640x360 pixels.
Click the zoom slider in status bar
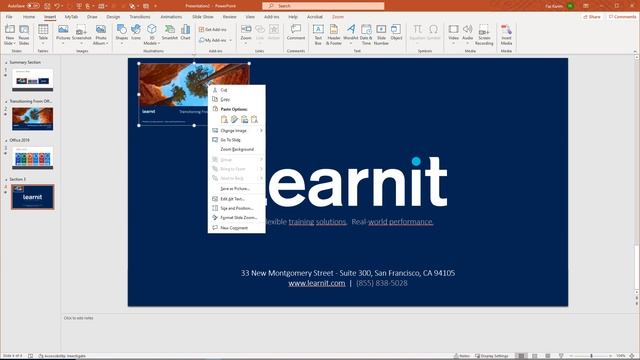[x=591, y=356]
